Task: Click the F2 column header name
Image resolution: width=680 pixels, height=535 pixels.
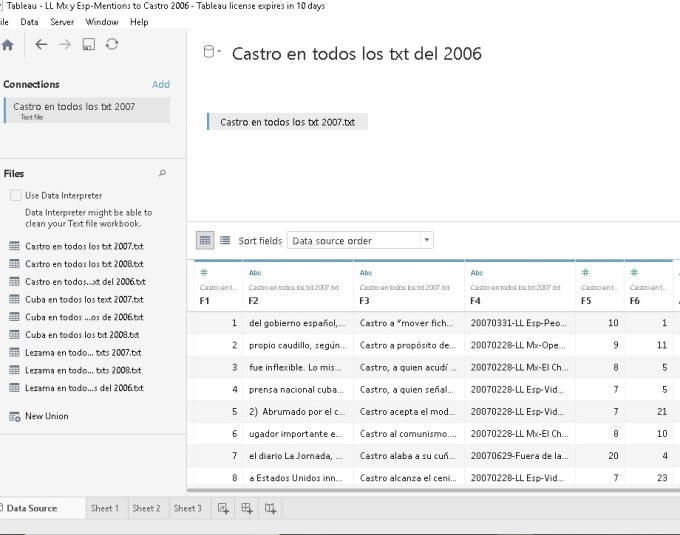Action: point(254,300)
